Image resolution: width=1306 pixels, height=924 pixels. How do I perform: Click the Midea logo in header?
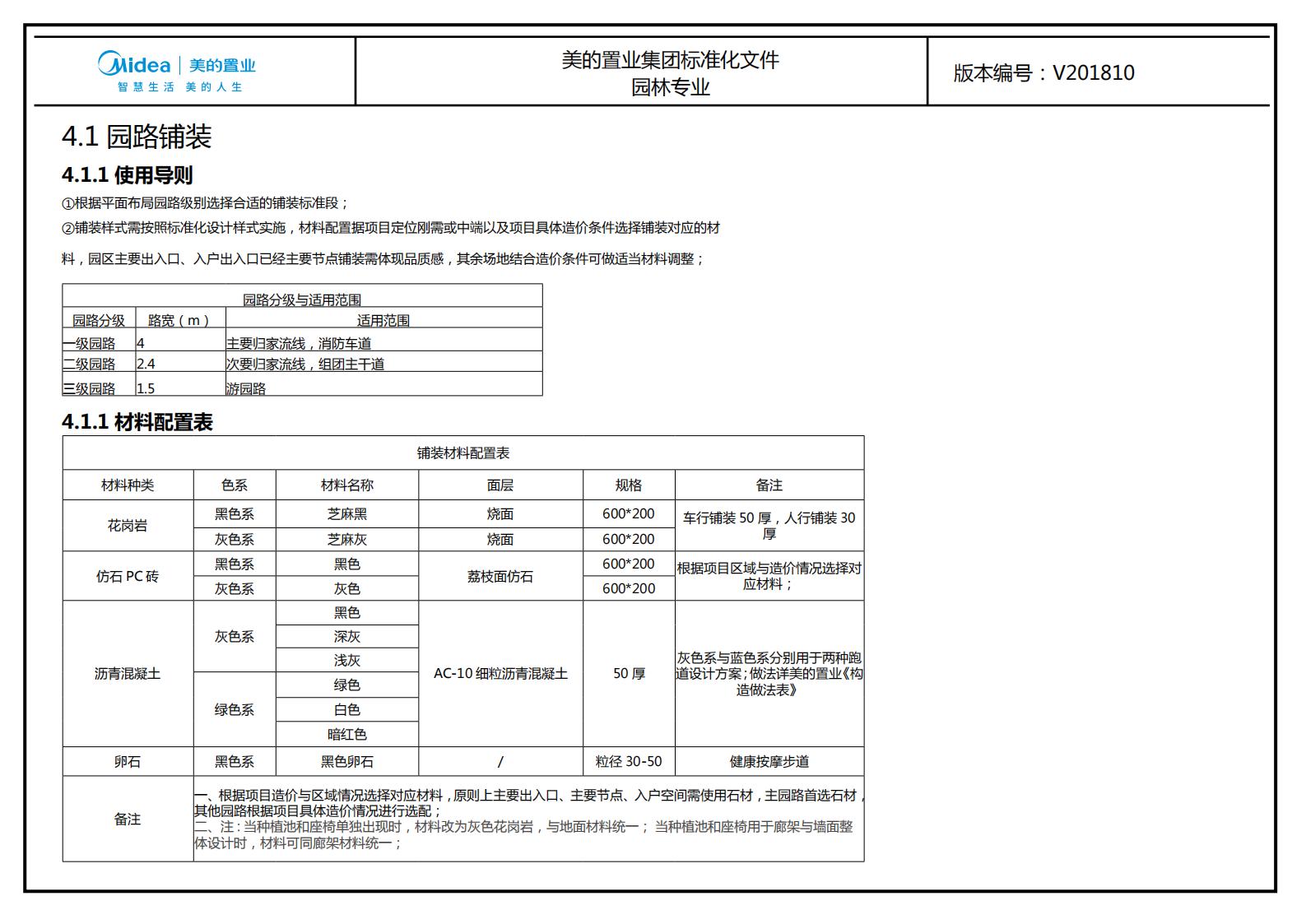[x=177, y=72]
